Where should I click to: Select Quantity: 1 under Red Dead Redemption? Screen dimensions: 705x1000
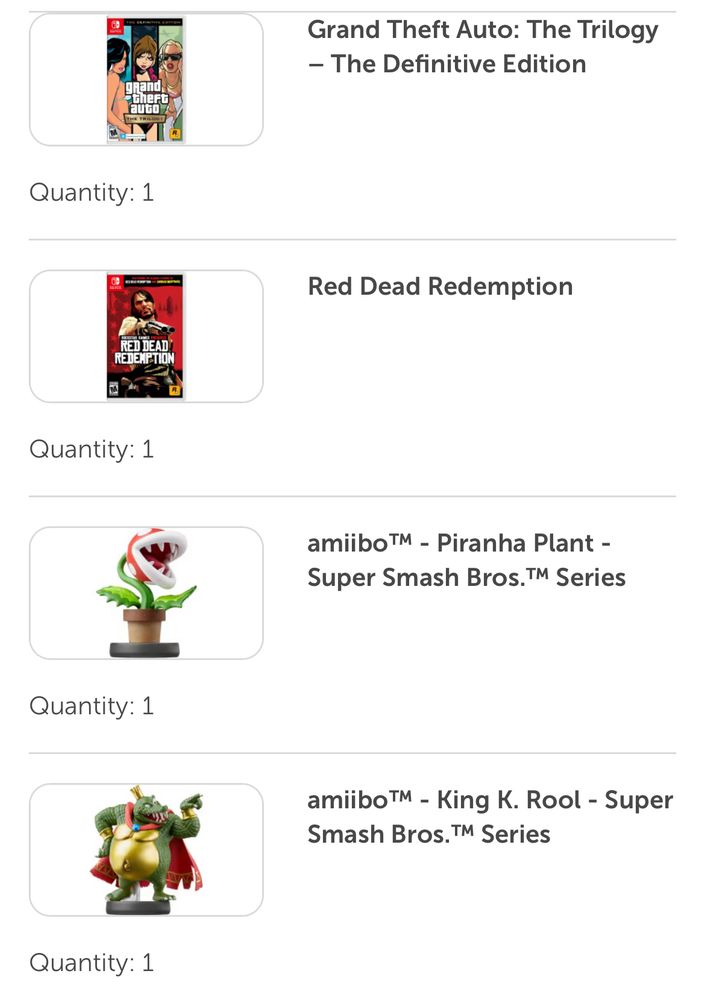pos(92,450)
